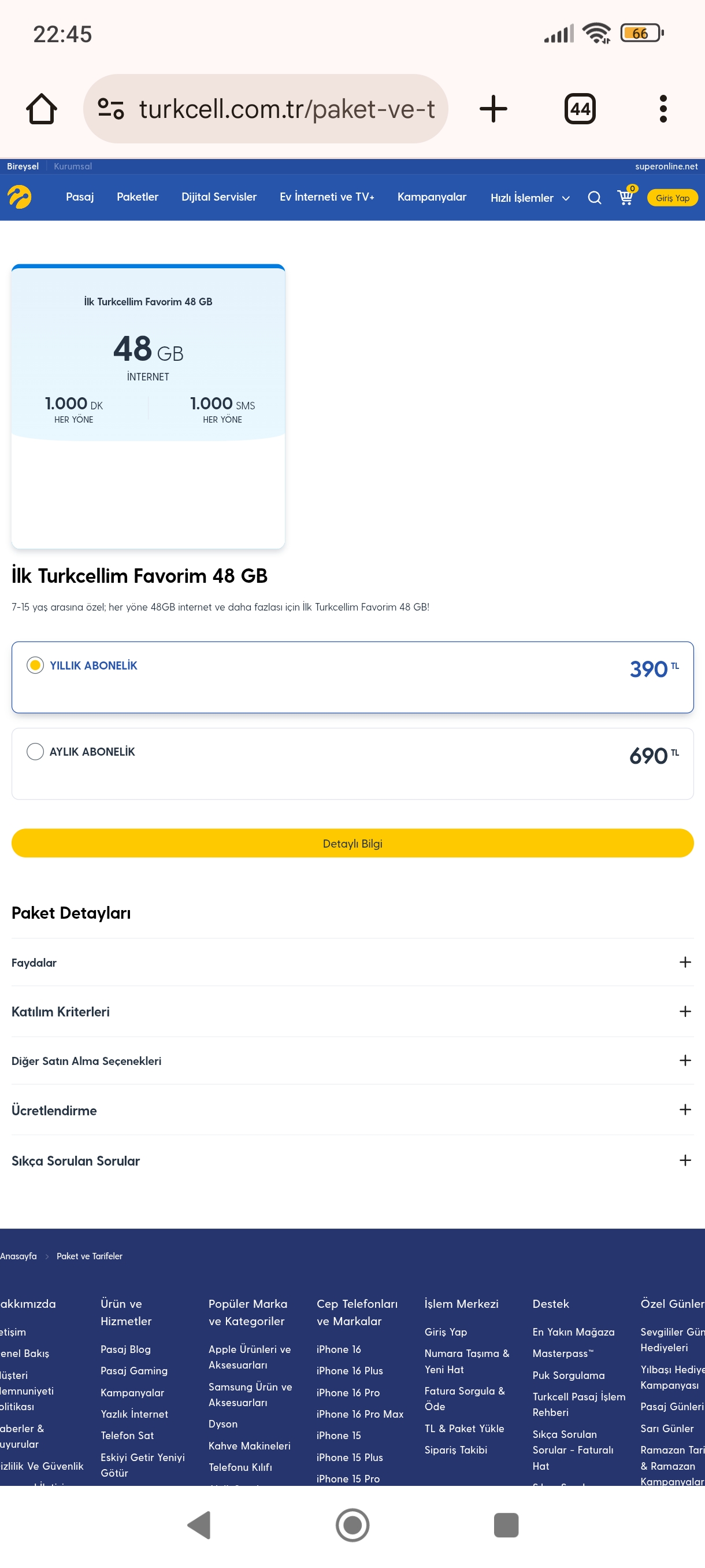Open the Paketler menu item

(x=138, y=197)
